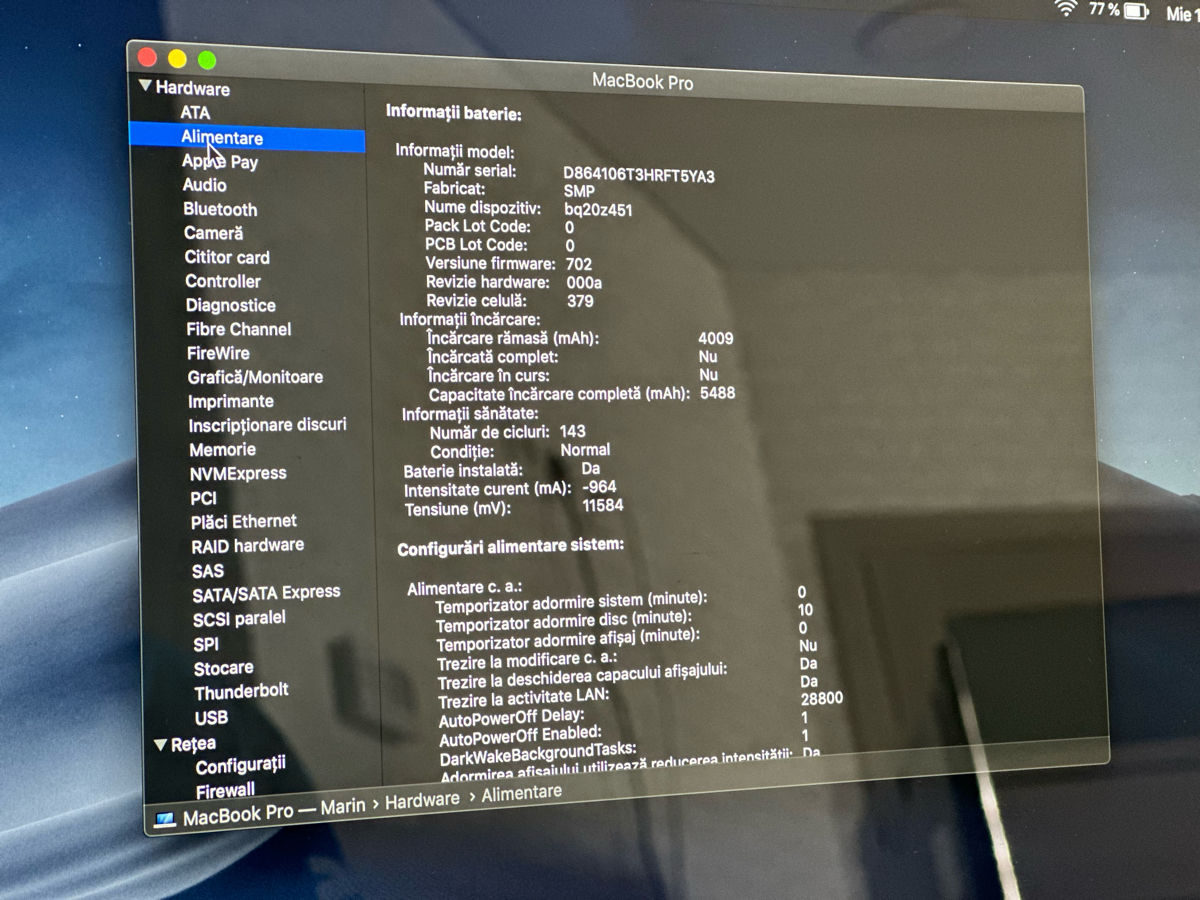
Task: Click current intensity value -964
Action: click(x=599, y=487)
